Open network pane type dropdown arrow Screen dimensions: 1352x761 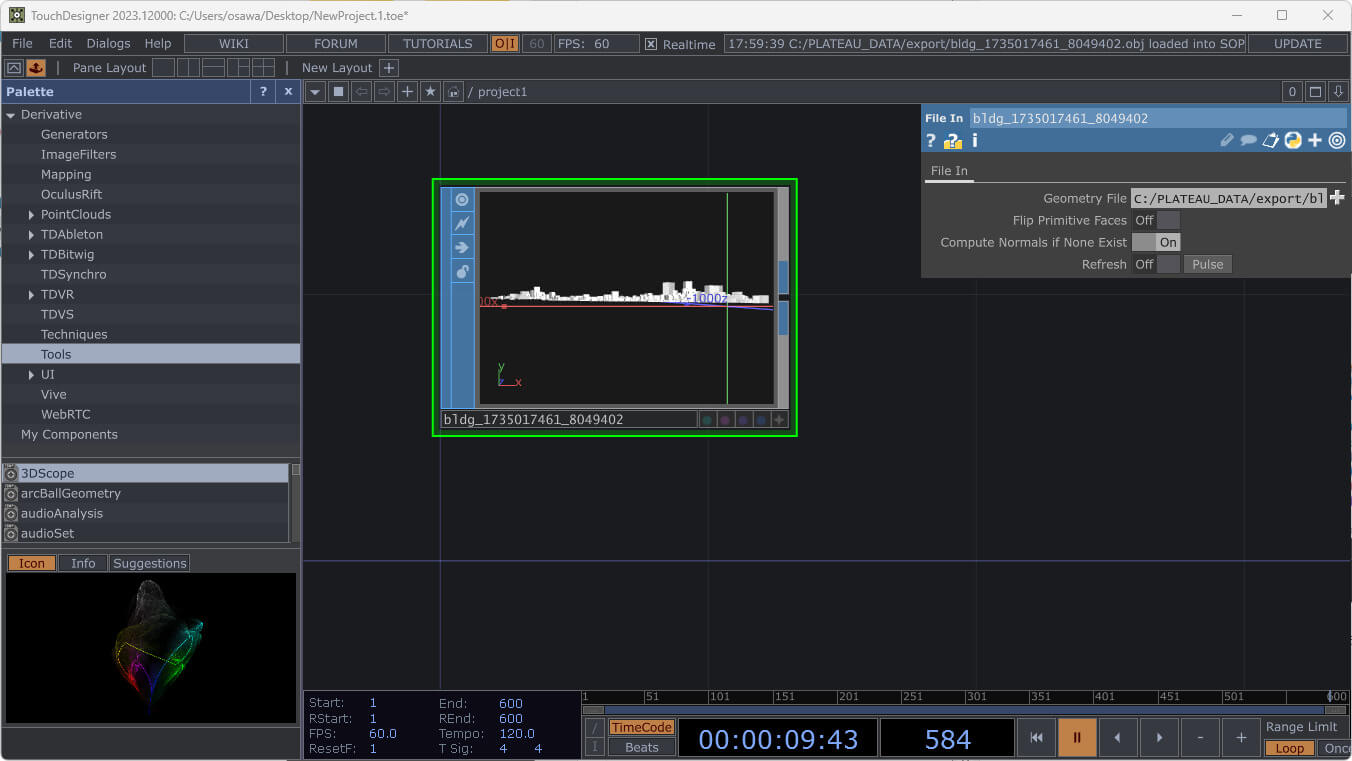pos(315,92)
